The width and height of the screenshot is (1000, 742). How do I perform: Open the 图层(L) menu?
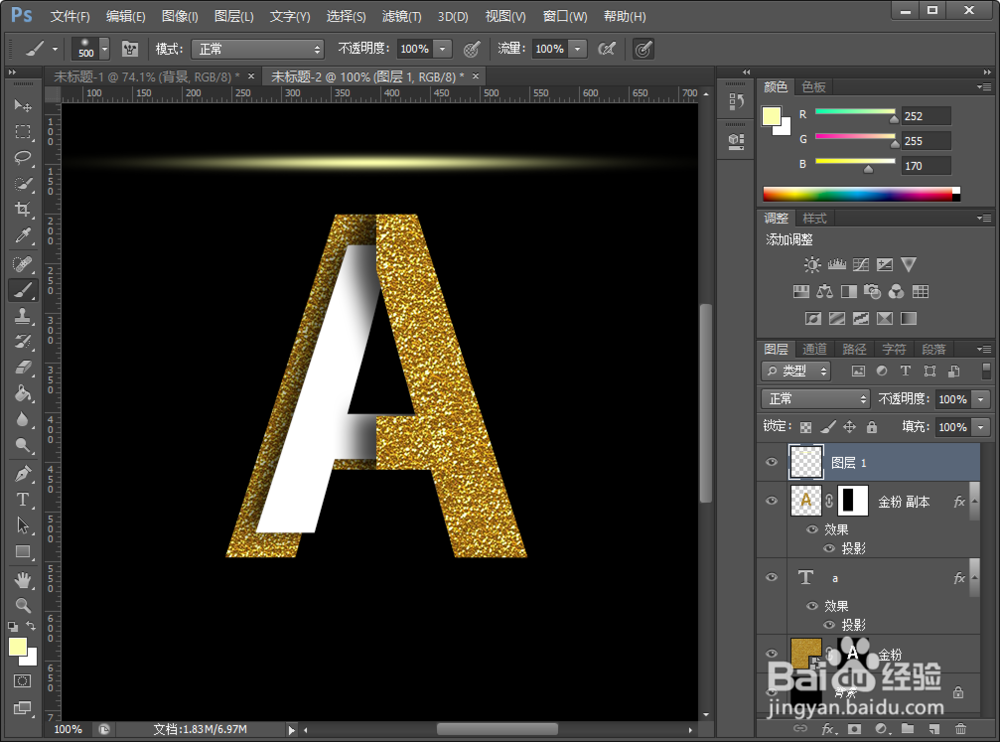(x=234, y=16)
